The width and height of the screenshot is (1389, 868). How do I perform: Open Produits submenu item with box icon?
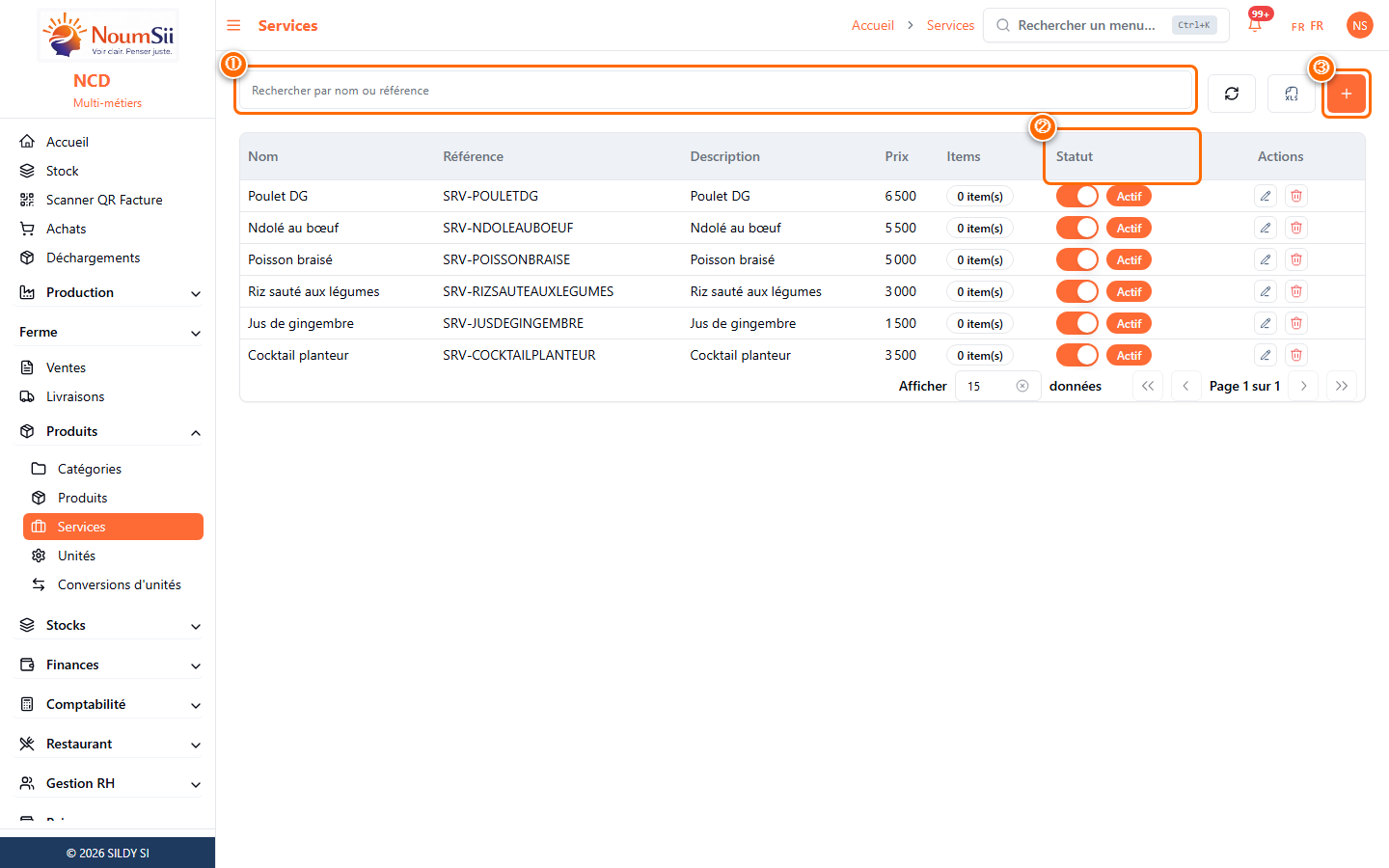pos(113,498)
